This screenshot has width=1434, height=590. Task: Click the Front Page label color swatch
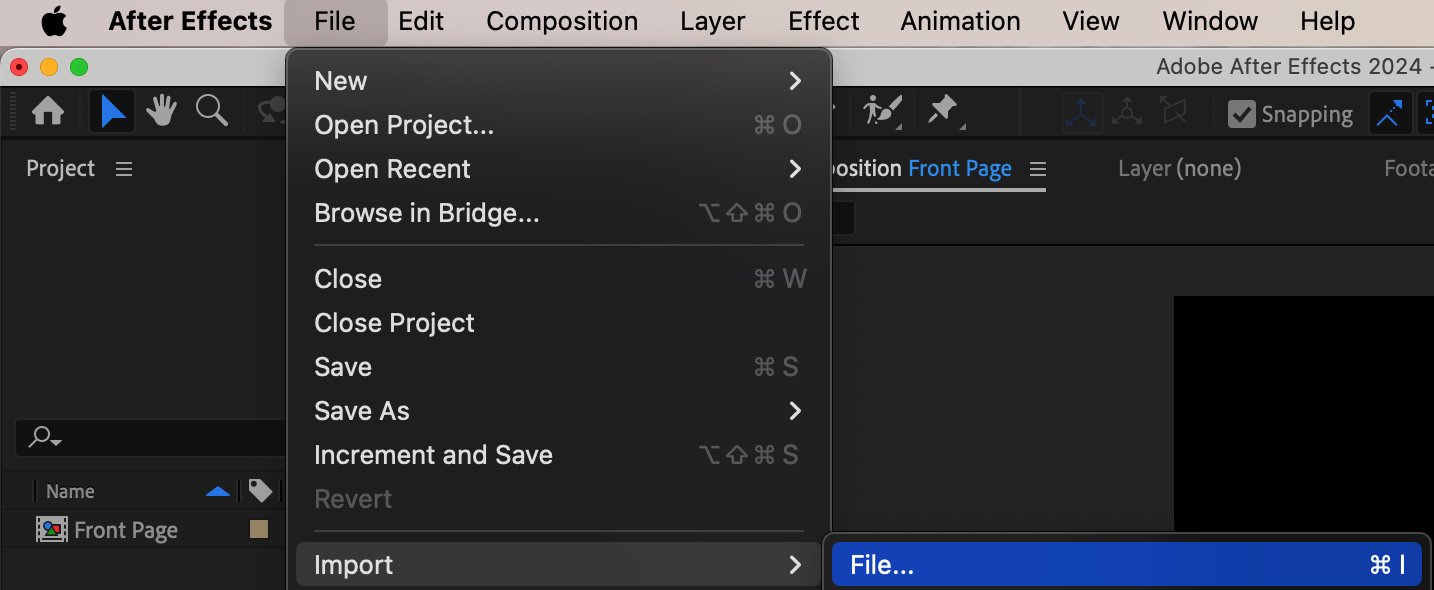(x=259, y=530)
